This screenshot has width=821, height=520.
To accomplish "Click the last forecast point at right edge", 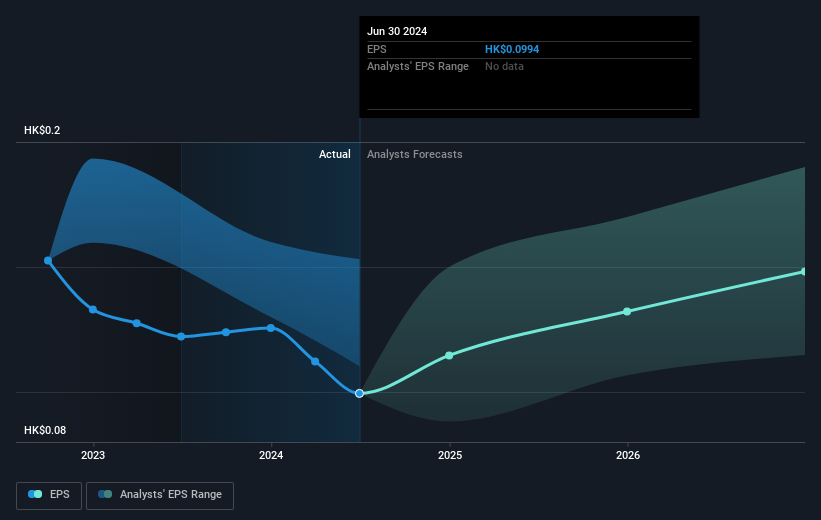I will tap(804, 272).
